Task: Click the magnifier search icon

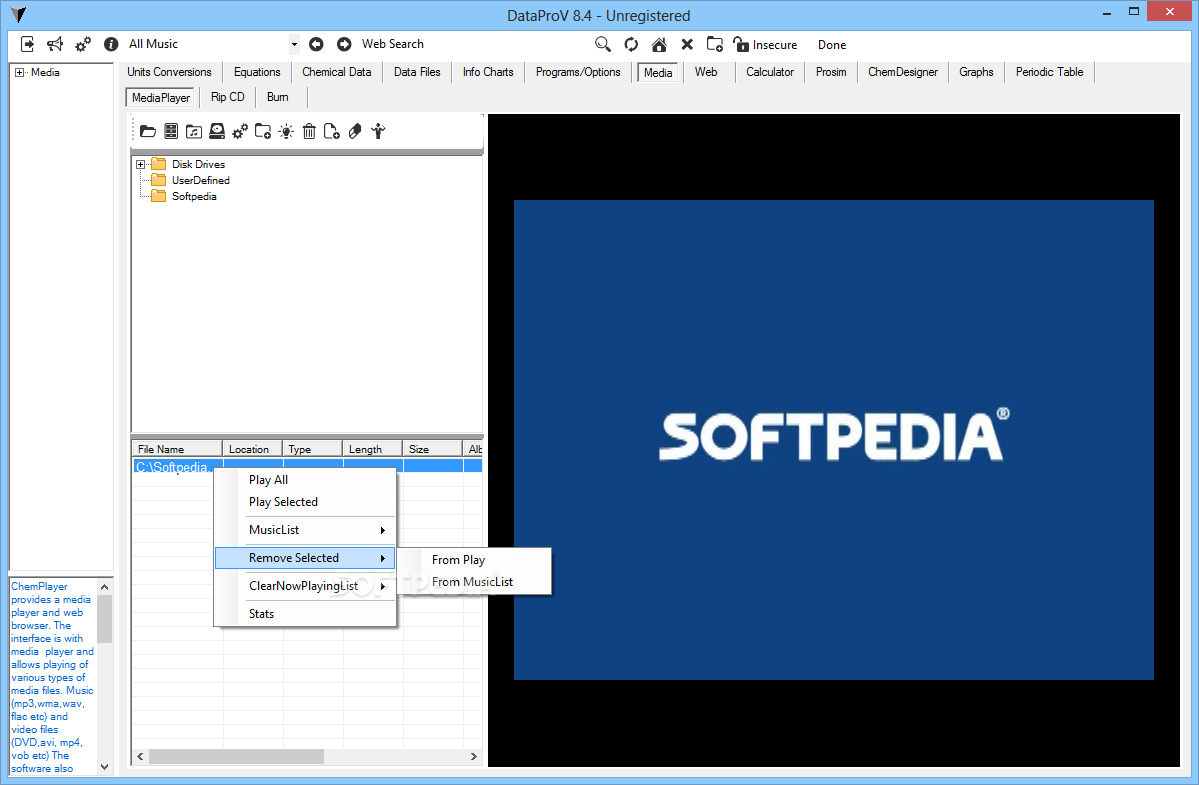Action: [603, 44]
